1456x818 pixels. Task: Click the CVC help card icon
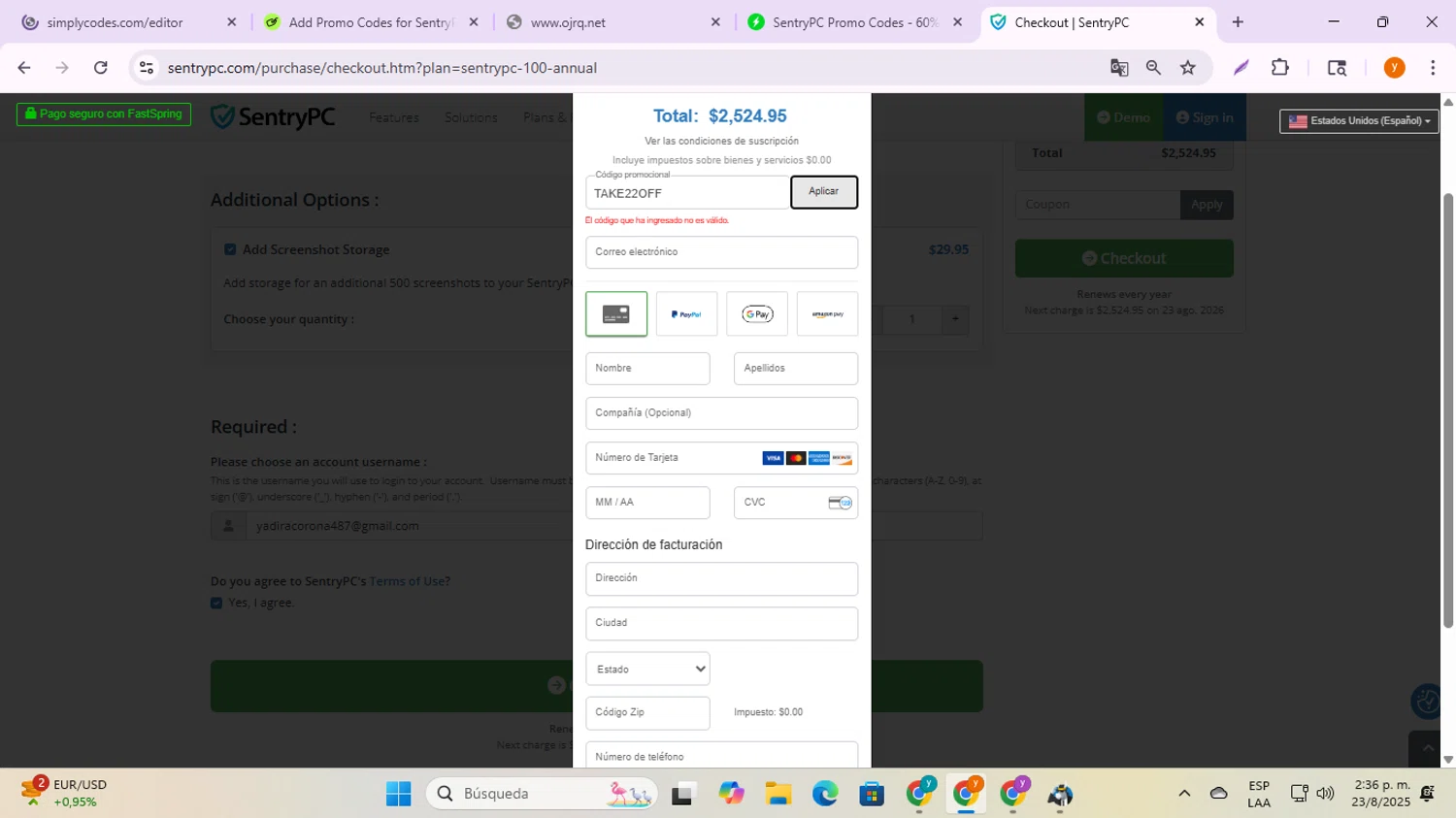pyautogui.click(x=840, y=503)
